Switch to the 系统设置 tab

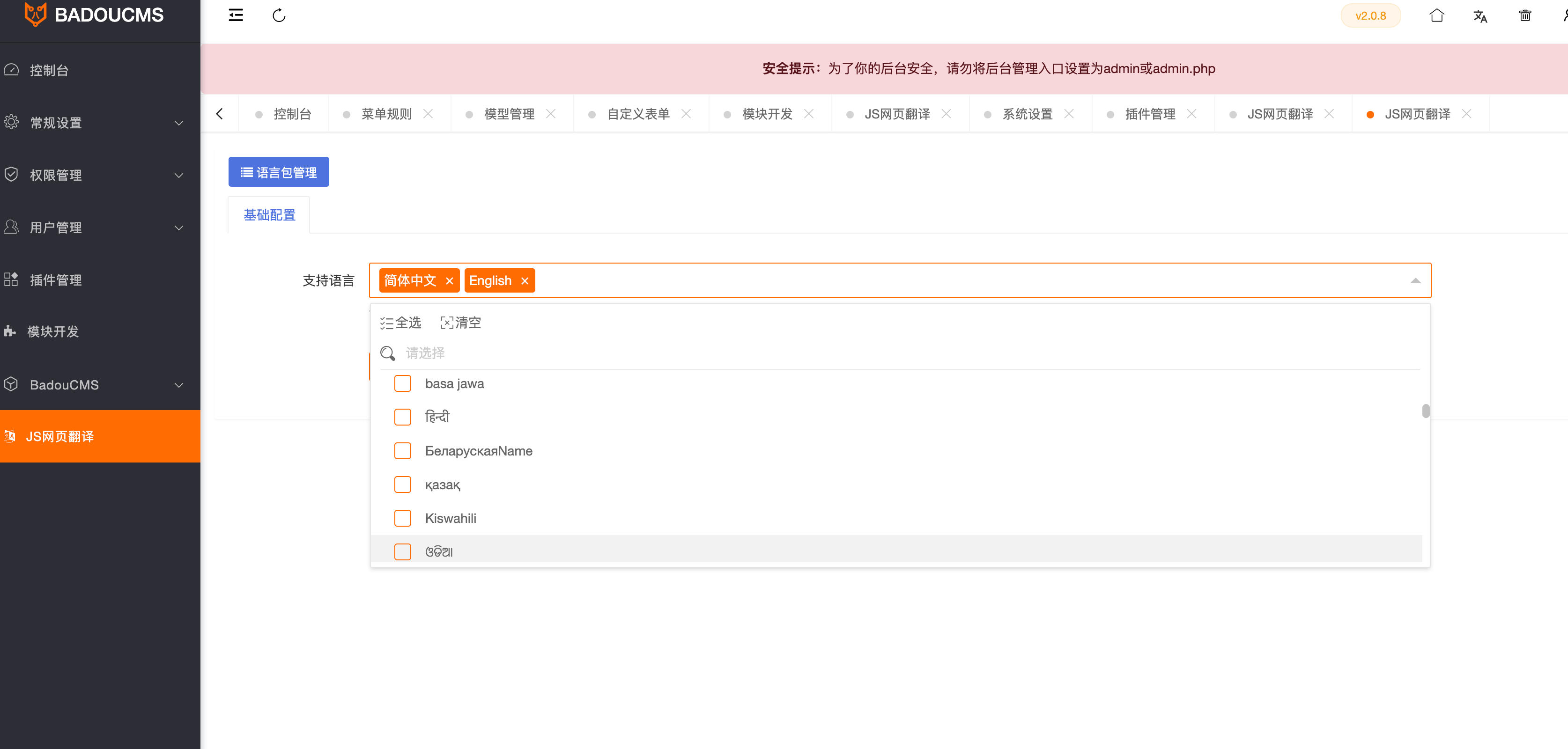(1027, 114)
